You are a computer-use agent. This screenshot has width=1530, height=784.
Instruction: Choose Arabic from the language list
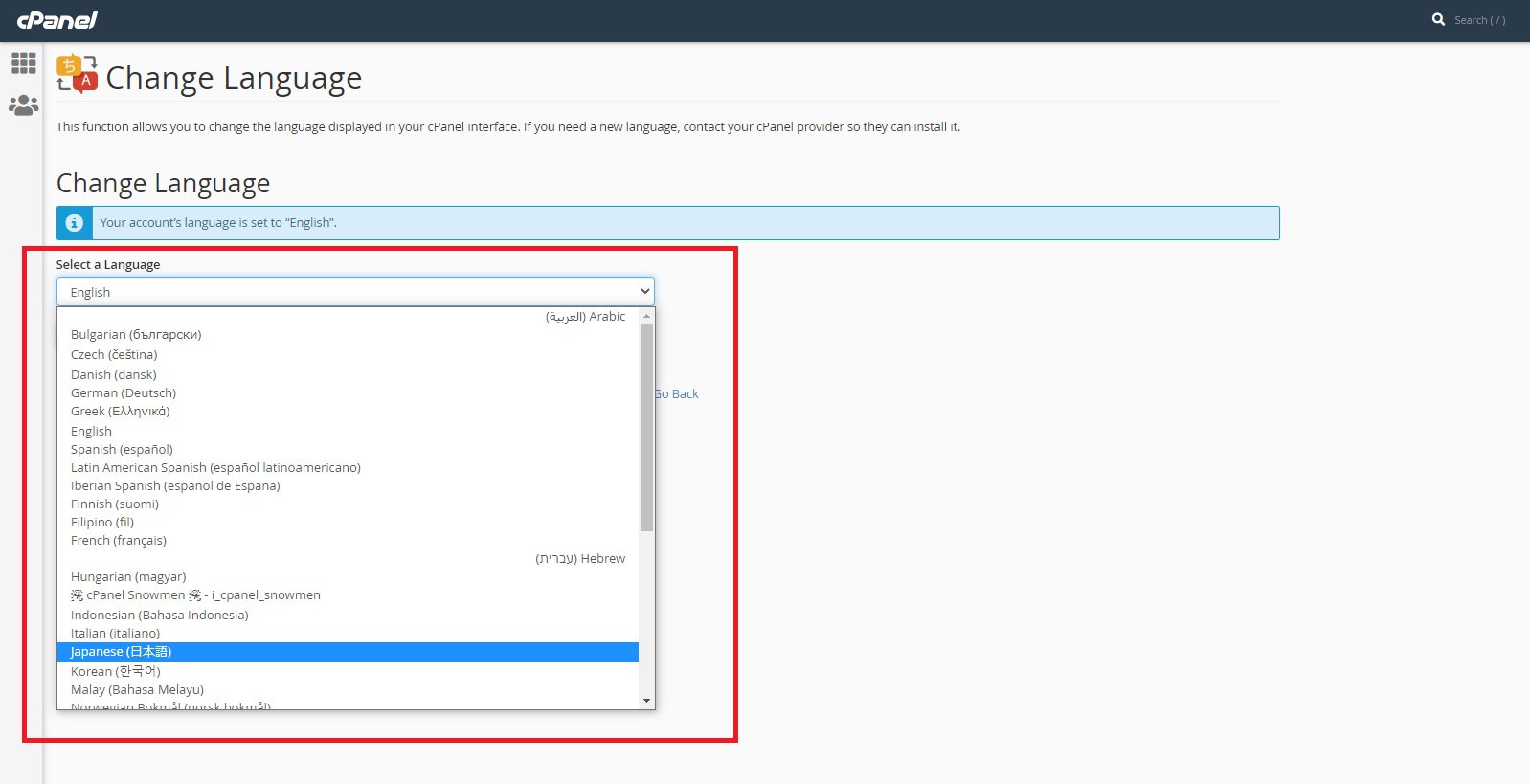coord(348,317)
